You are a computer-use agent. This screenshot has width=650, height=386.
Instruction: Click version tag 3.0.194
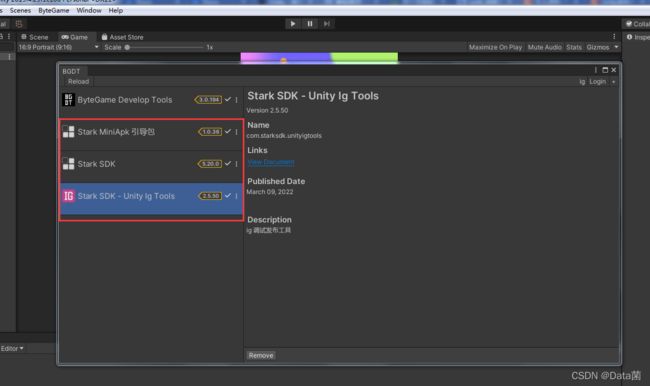[x=208, y=100]
